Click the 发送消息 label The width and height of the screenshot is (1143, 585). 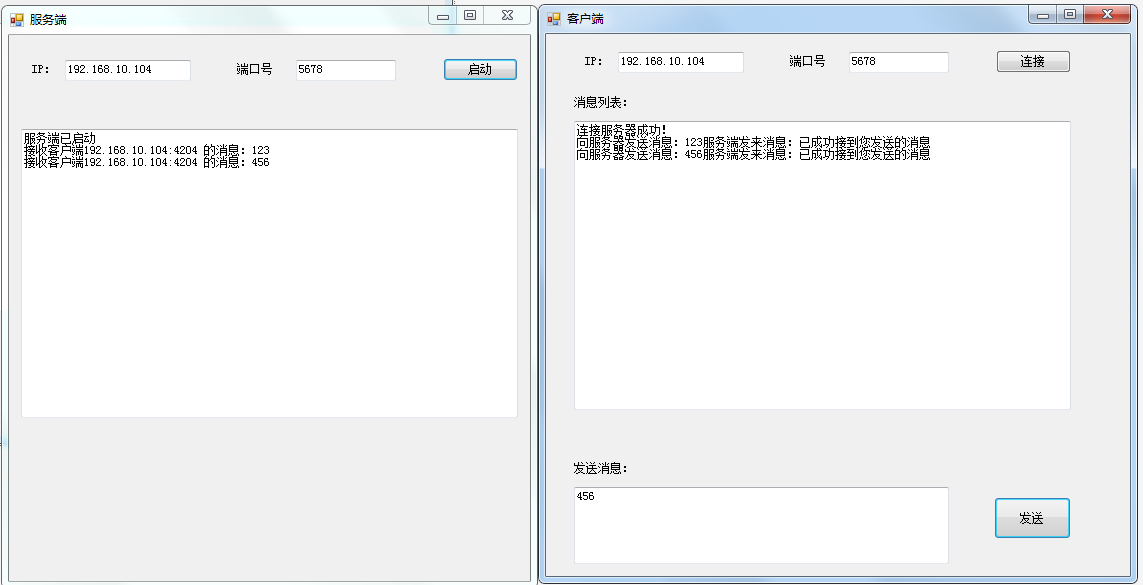(x=600, y=468)
